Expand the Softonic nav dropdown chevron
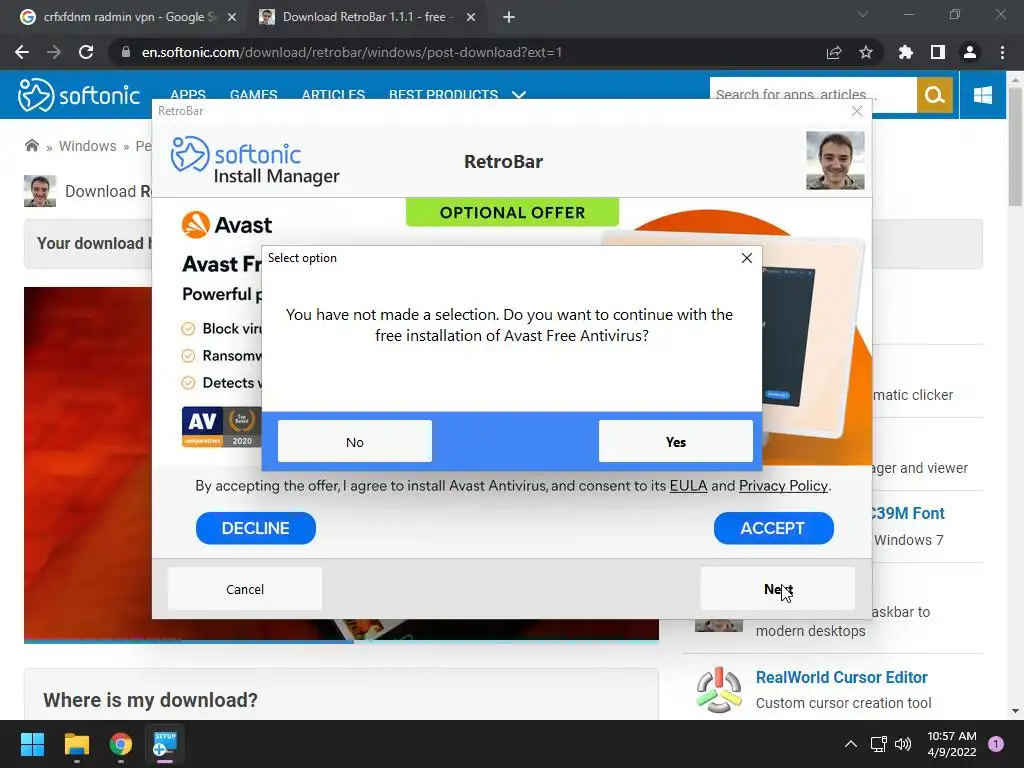The image size is (1024, 768). point(519,95)
